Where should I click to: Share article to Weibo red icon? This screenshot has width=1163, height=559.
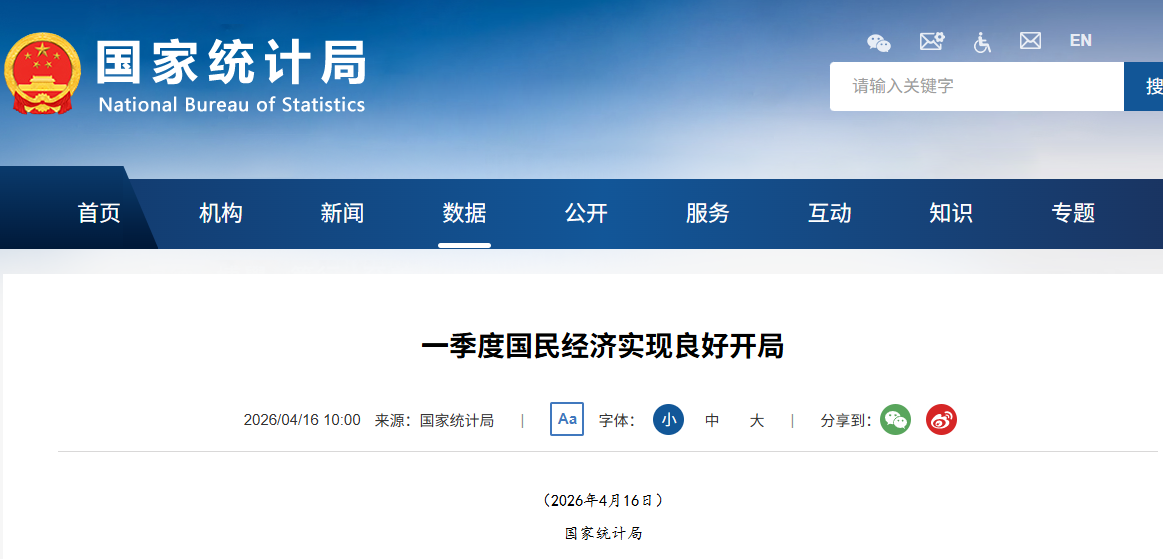pos(941,420)
